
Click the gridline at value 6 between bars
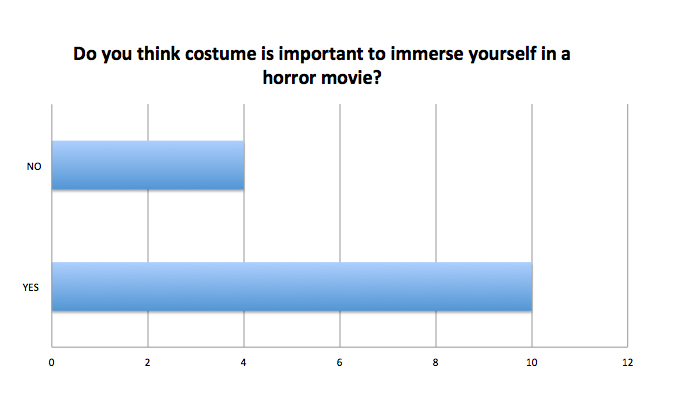click(x=340, y=226)
